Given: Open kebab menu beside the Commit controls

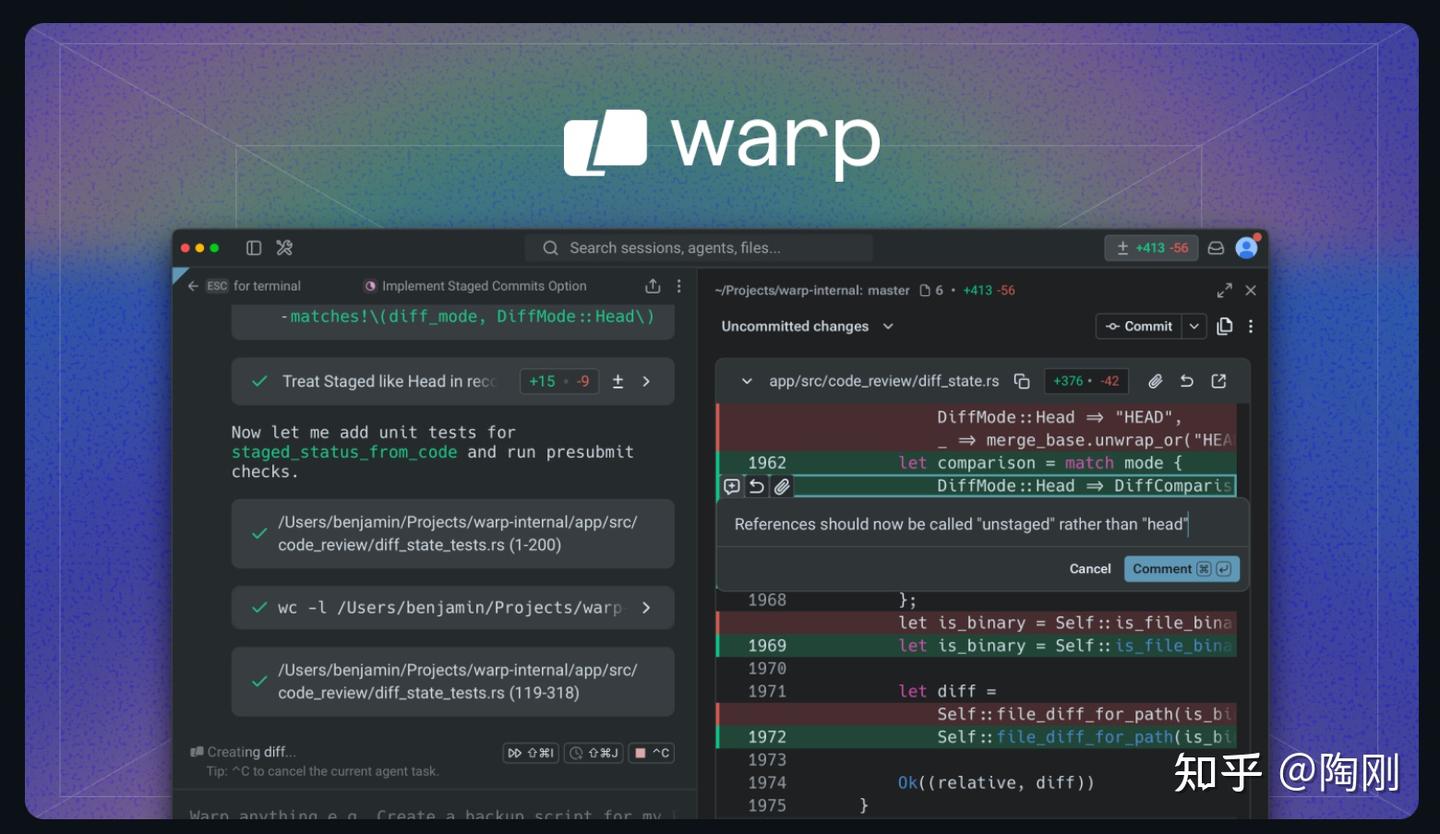Looking at the screenshot, I should coord(1250,326).
